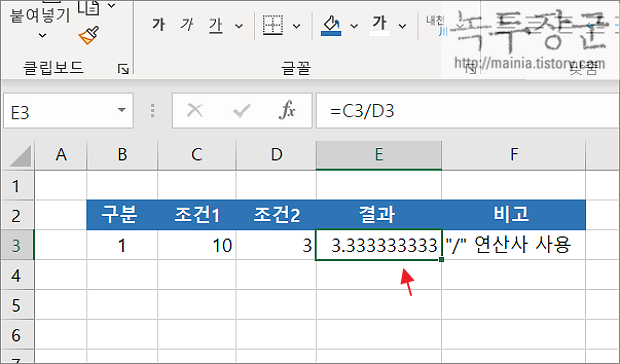620x364 pixels.
Task: Select row 1 header
Action: 17,185
